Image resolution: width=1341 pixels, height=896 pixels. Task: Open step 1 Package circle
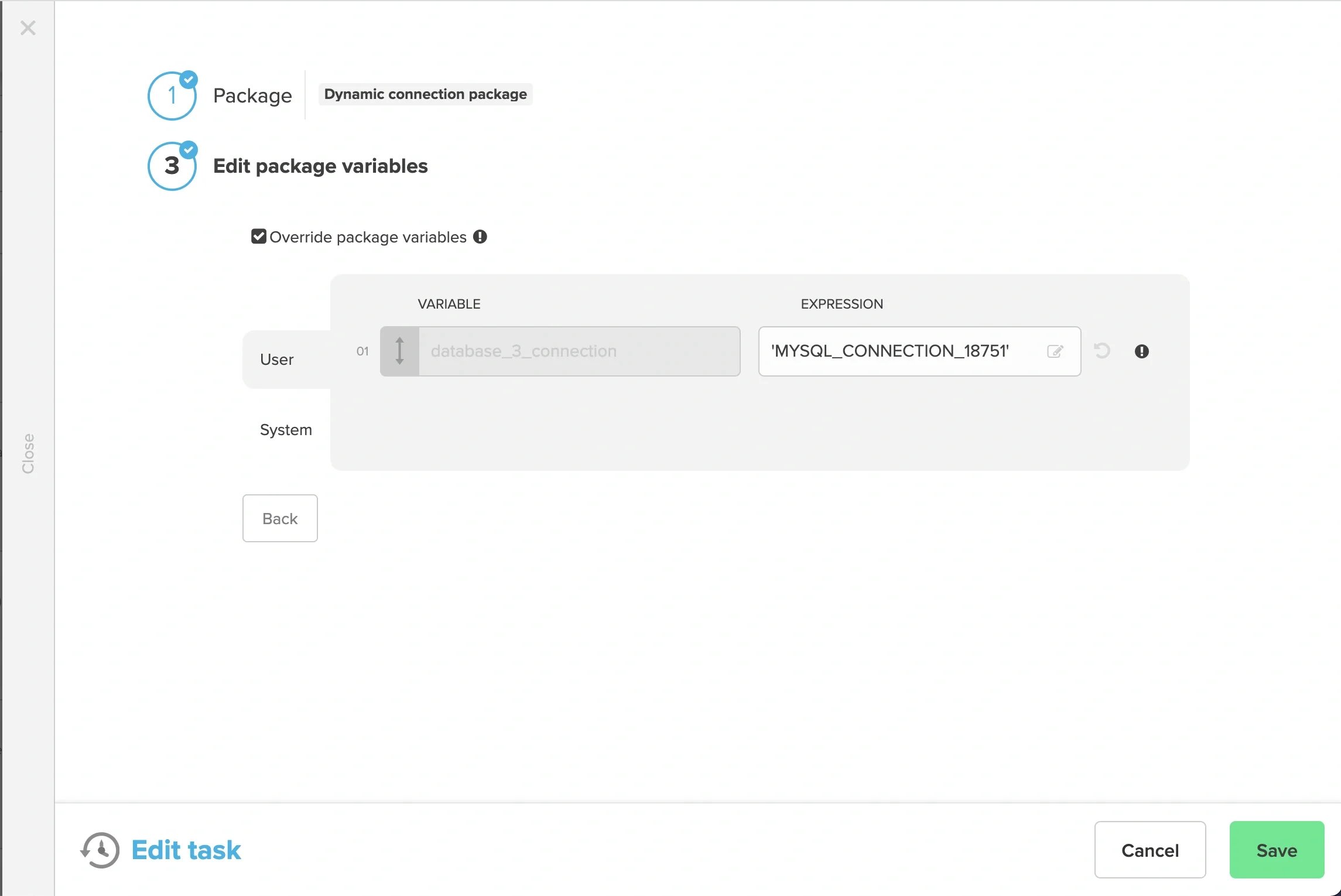pyautogui.click(x=172, y=96)
